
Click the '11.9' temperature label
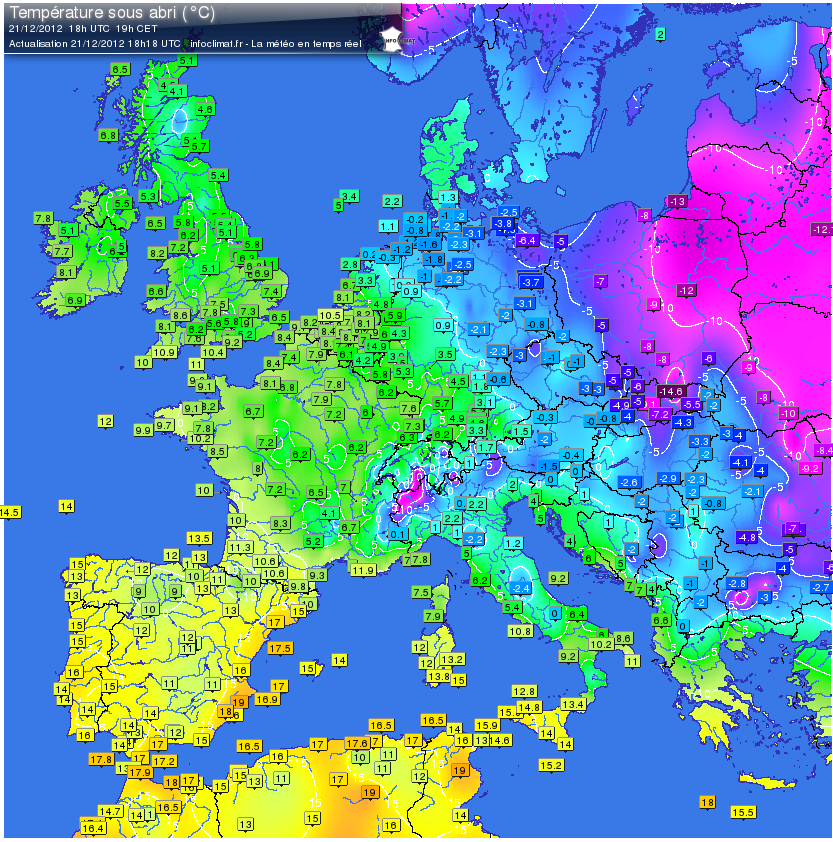(363, 570)
